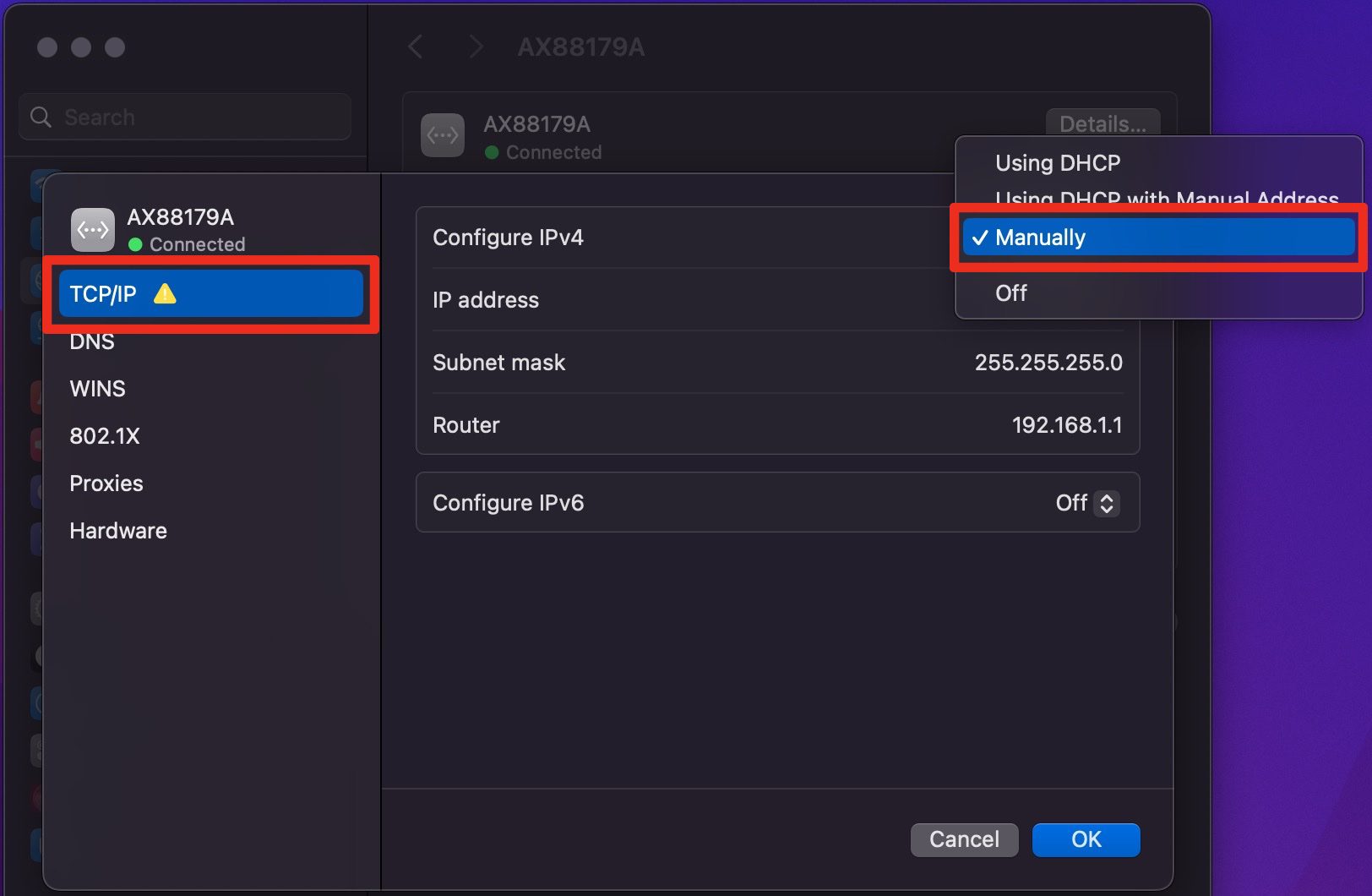This screenshot has width=1372, height=896.
Task: Open the Proxies section
Action: 106,484
